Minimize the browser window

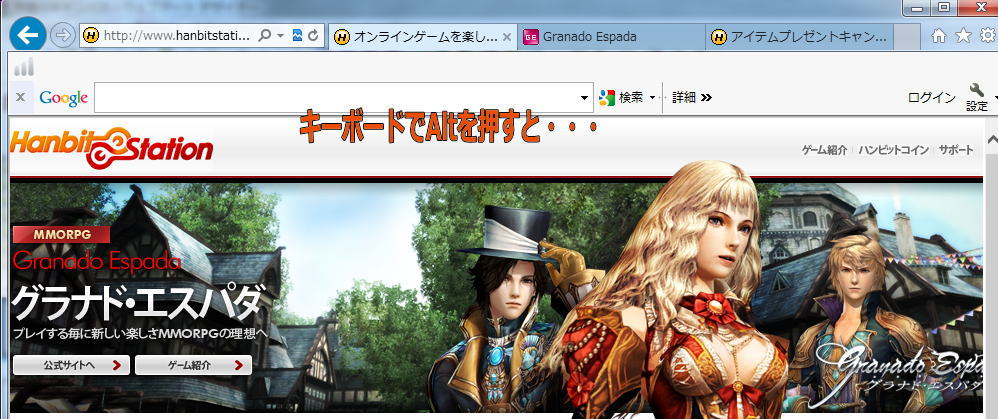(x=917, y=8)
